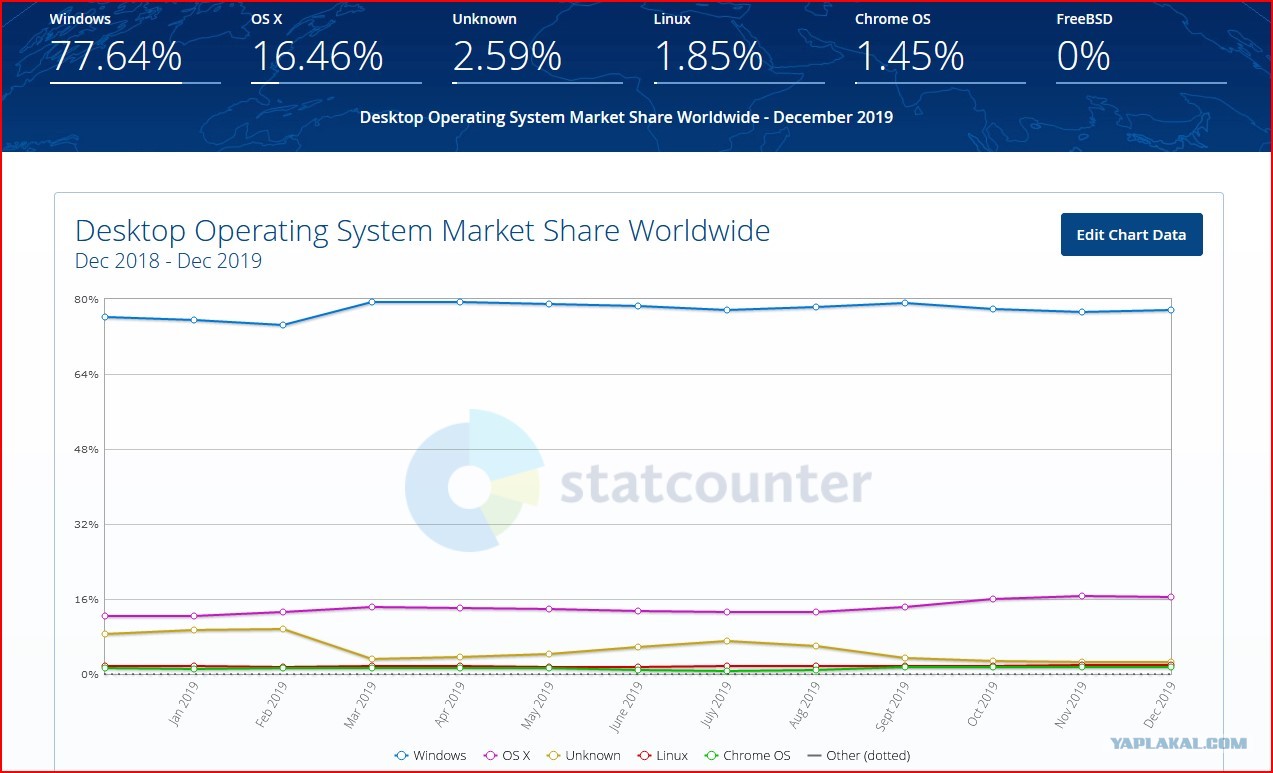Viewport: 1273px width, 773px height.
Task: Toggle Chrome OS series in legend
Action: coord(747,756)
